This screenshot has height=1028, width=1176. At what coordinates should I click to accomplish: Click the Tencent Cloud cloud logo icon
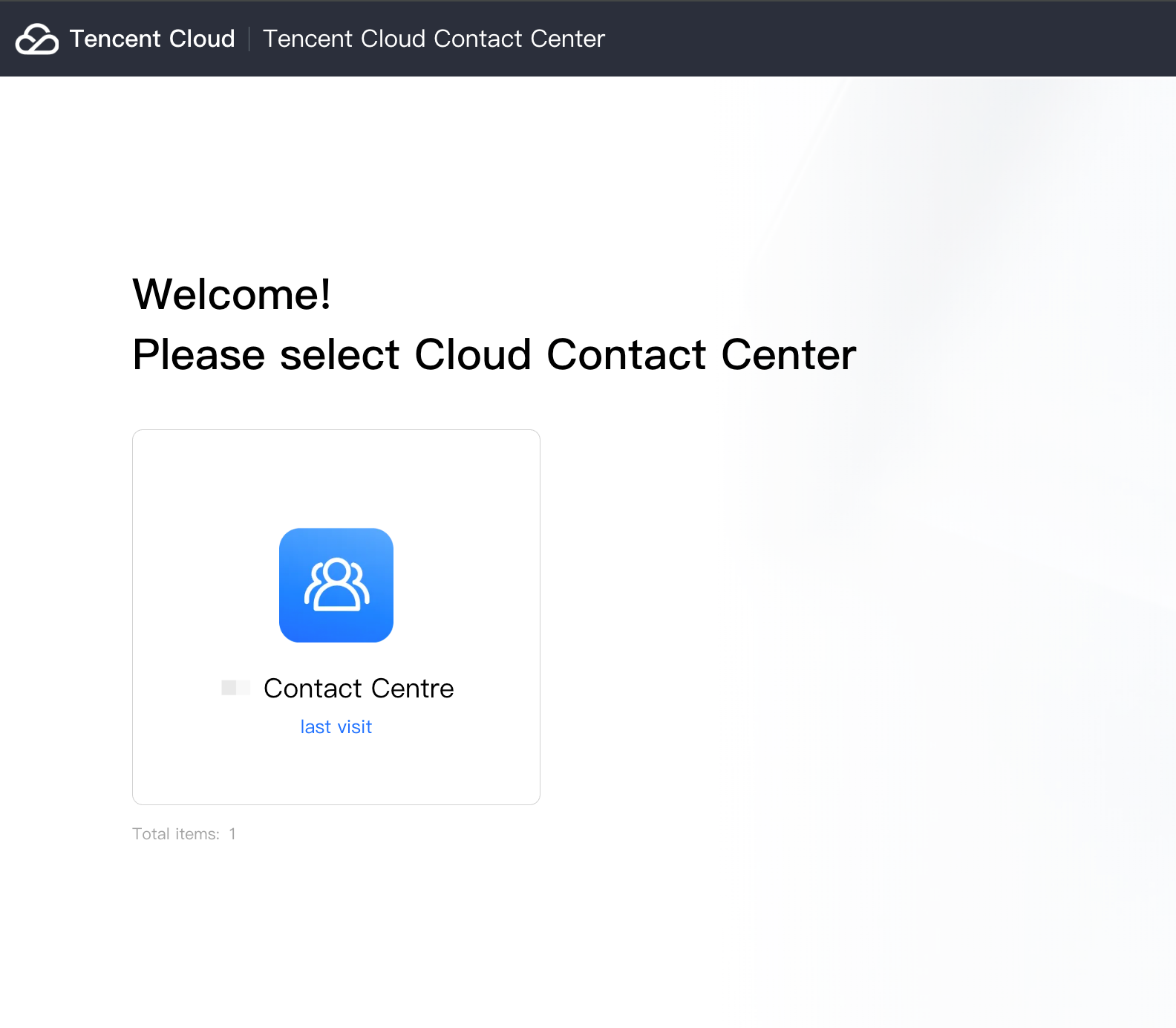[x=37, y=39]
